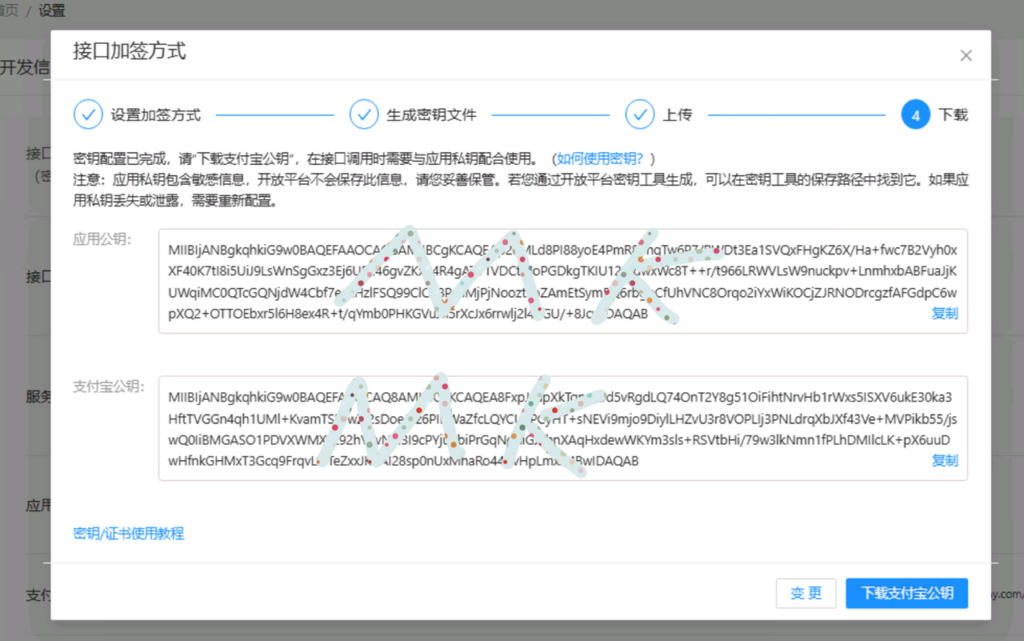The width and height of the screenshot is (1024, 641).
Task: Open the 密钥/证书使用教程 link
Action: coord(129,533)
